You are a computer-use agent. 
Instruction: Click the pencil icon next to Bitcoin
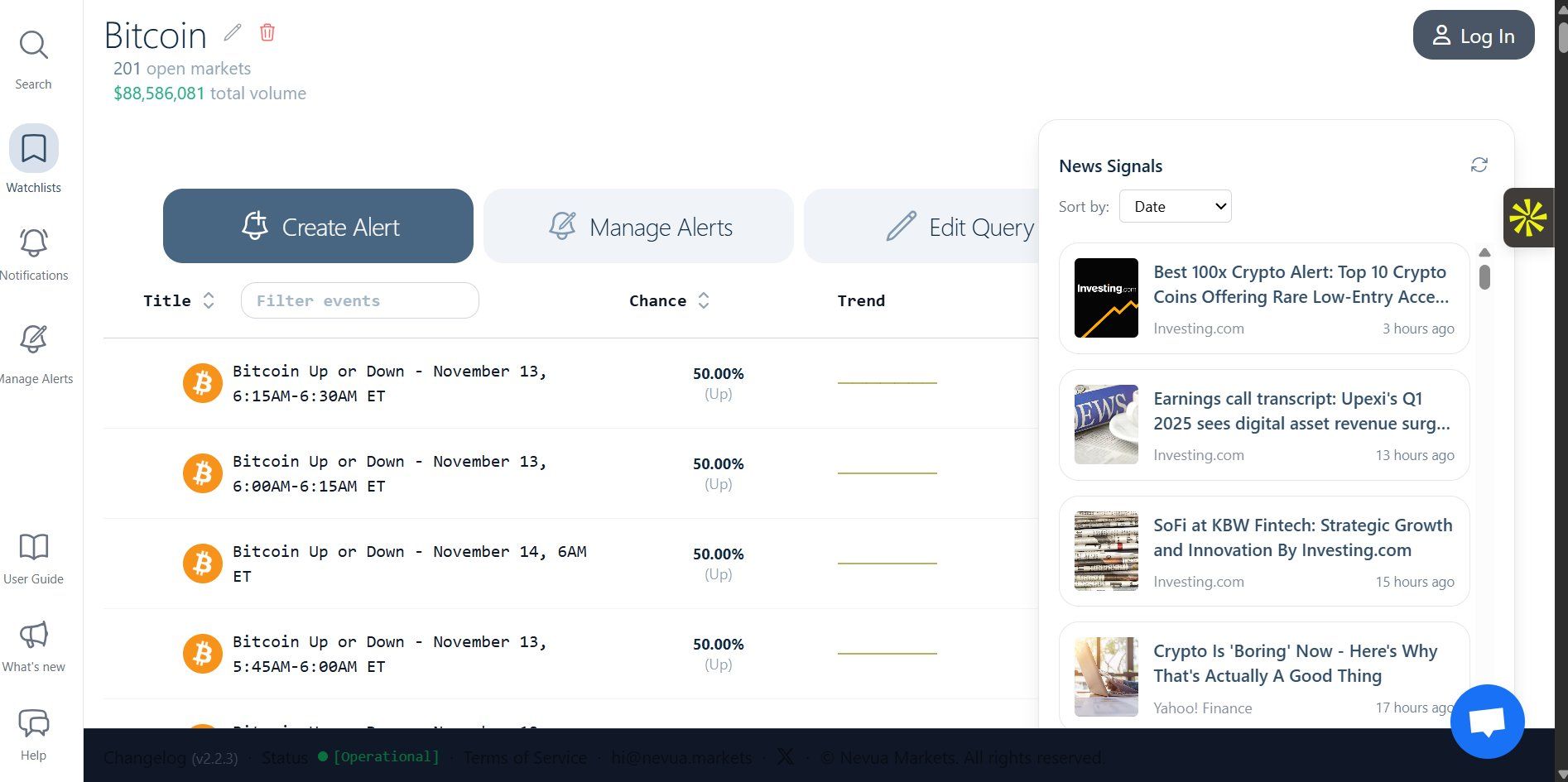(x=233, y=32)
